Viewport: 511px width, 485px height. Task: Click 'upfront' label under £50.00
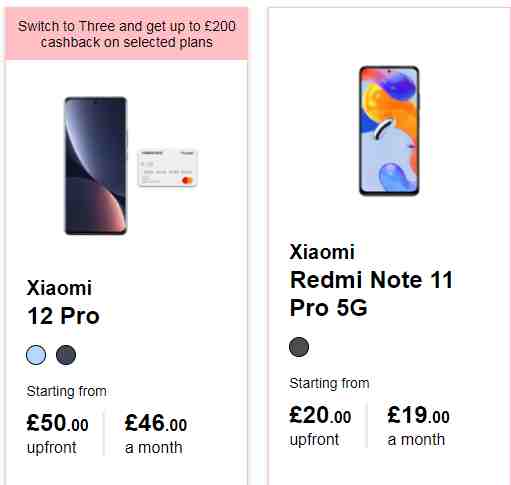52,448
